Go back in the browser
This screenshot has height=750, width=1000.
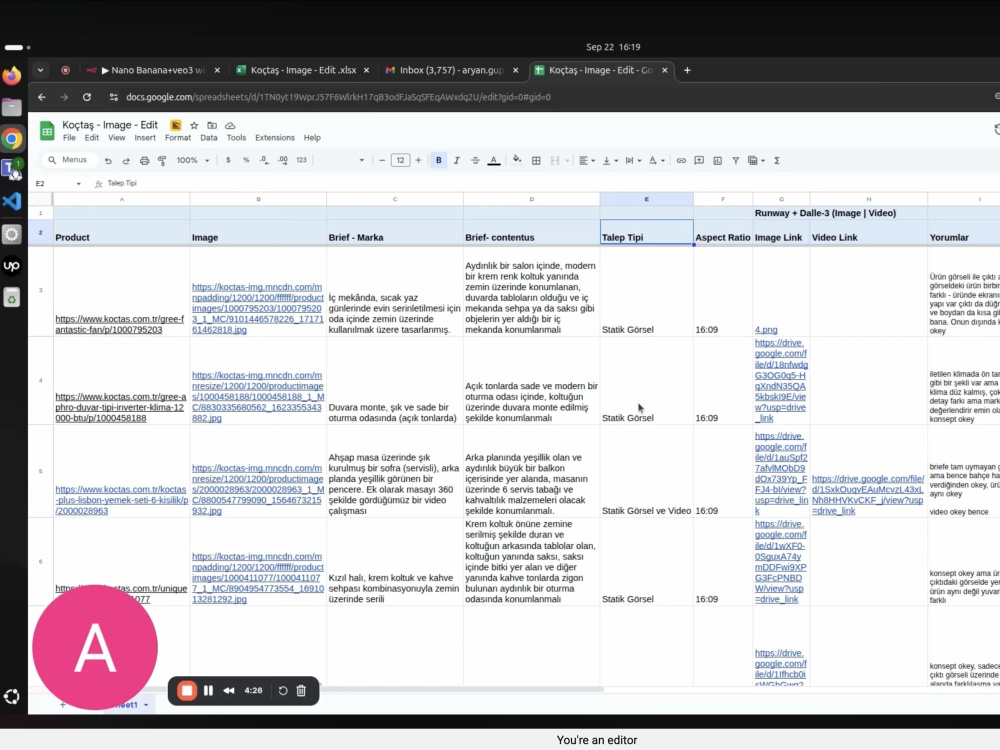41,97
